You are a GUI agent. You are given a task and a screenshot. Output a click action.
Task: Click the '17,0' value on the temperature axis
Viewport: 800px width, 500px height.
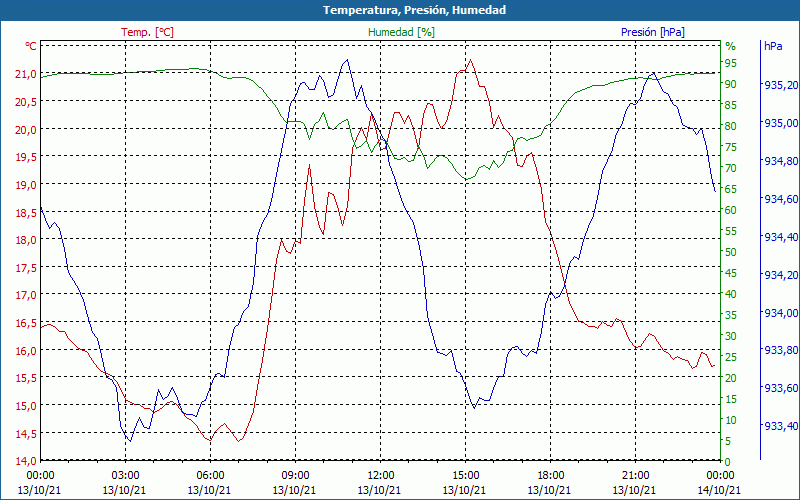pyautogui.click(x=26, y=295)
